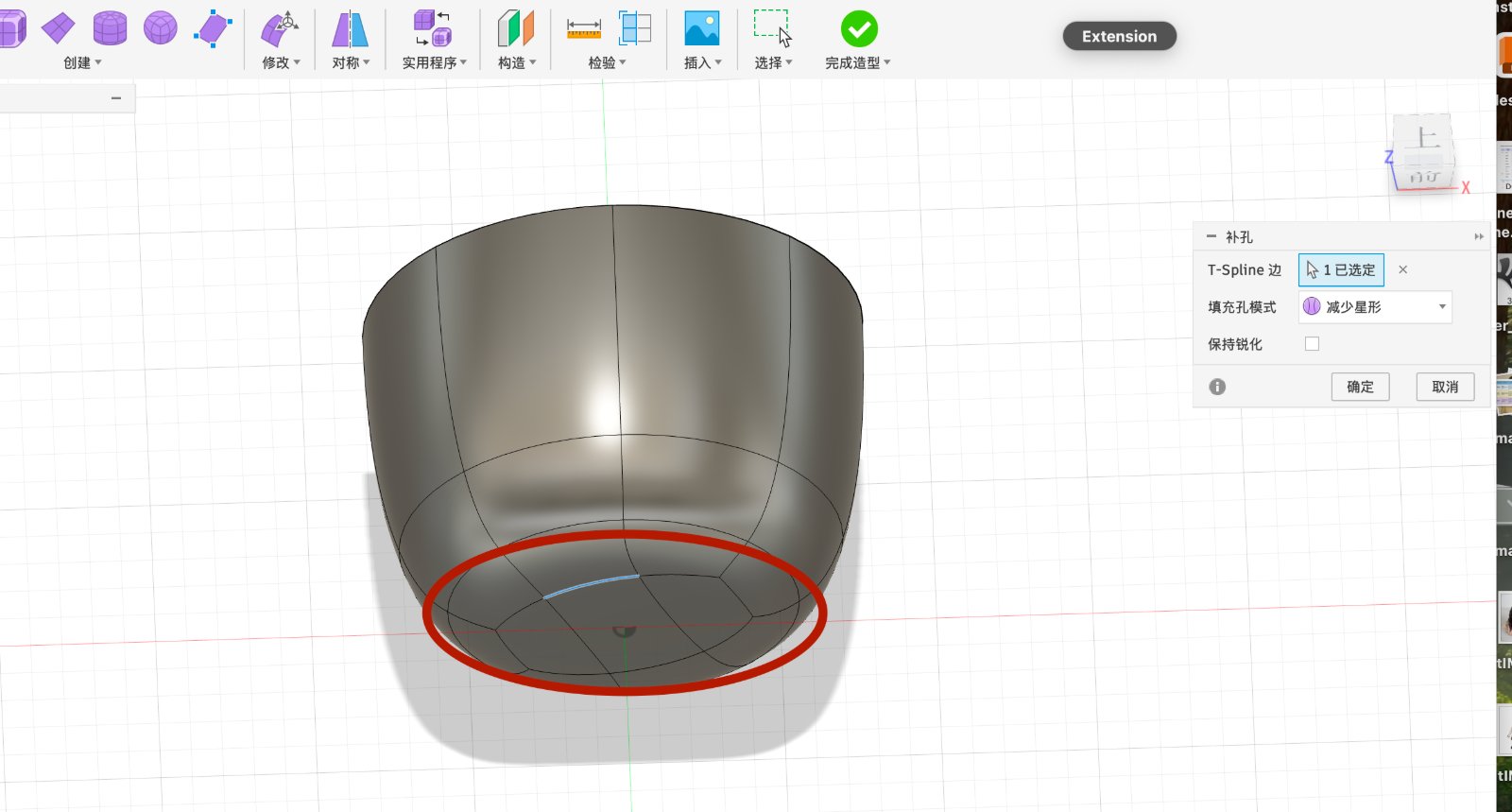The height and width of the screenshot is (812, 1512).
Task: Clear the T-Spline edge selection
Action: 1403,269
